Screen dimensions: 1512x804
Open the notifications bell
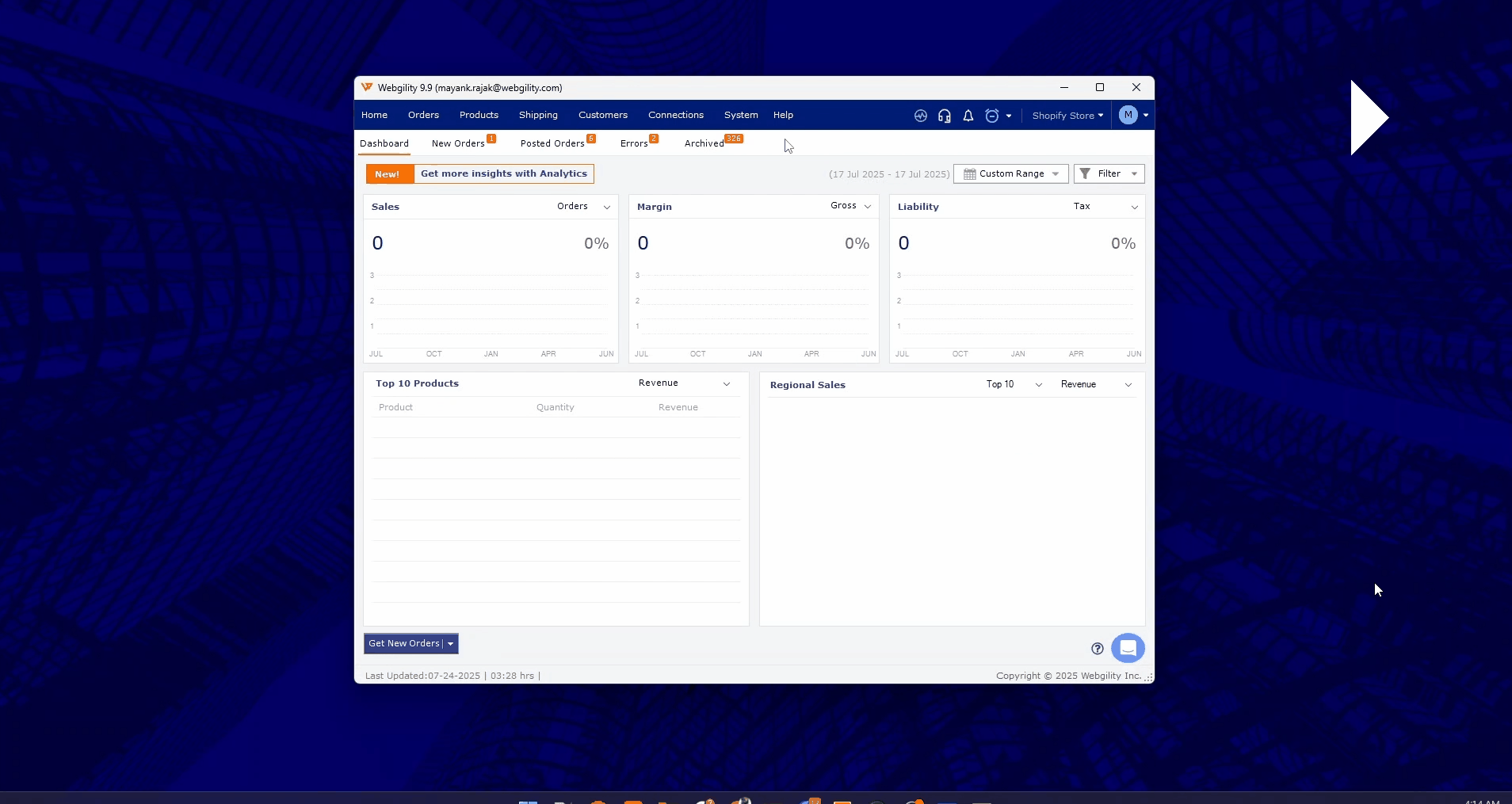click(968, 116)
